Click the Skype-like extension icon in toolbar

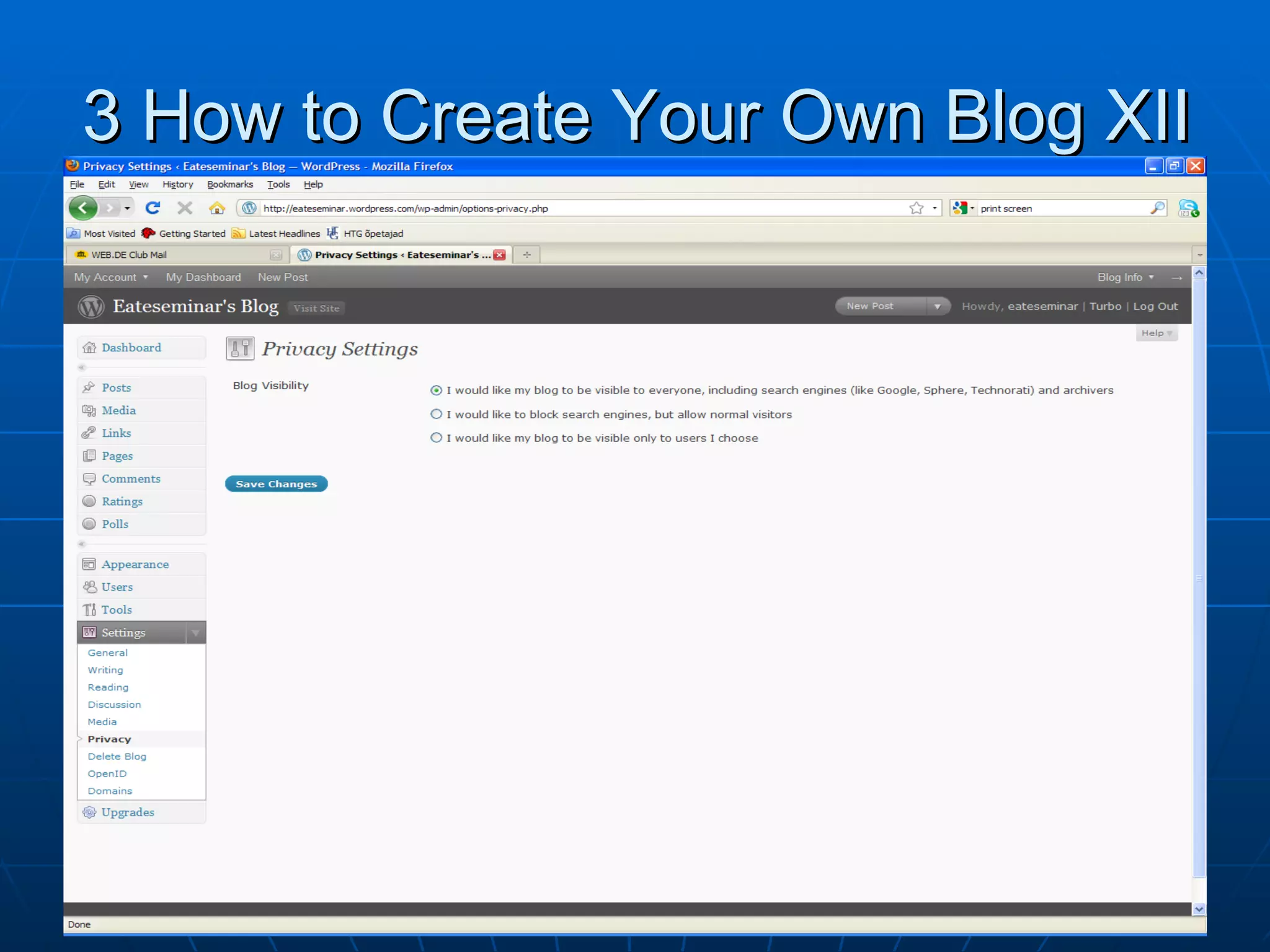coord(1188,208)
